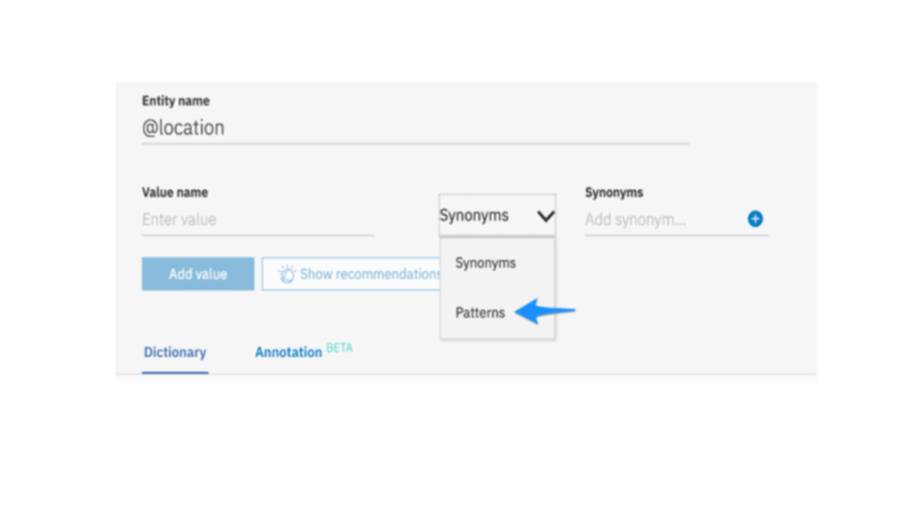Focus the Enter value input field
Screen dimensions: 922x519
[257, 220]
